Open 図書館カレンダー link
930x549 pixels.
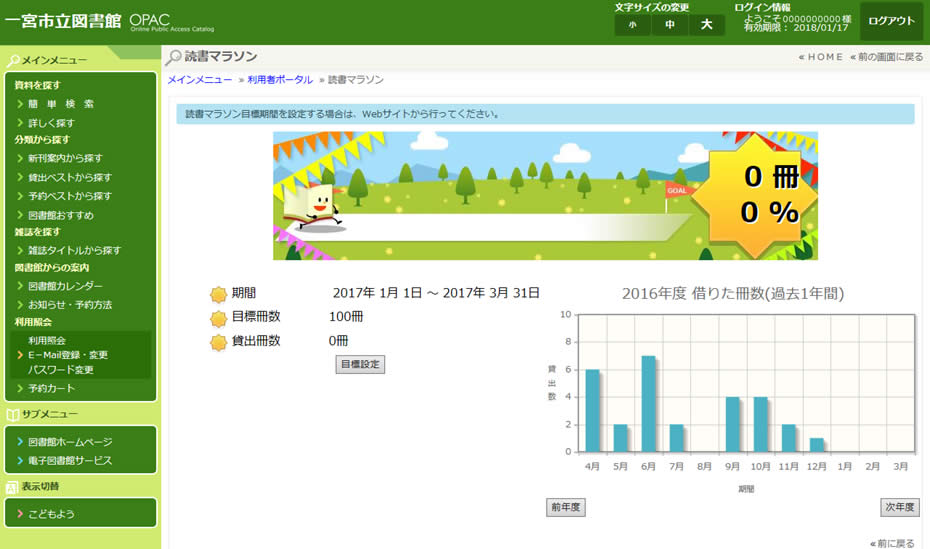tap(65, 286)
